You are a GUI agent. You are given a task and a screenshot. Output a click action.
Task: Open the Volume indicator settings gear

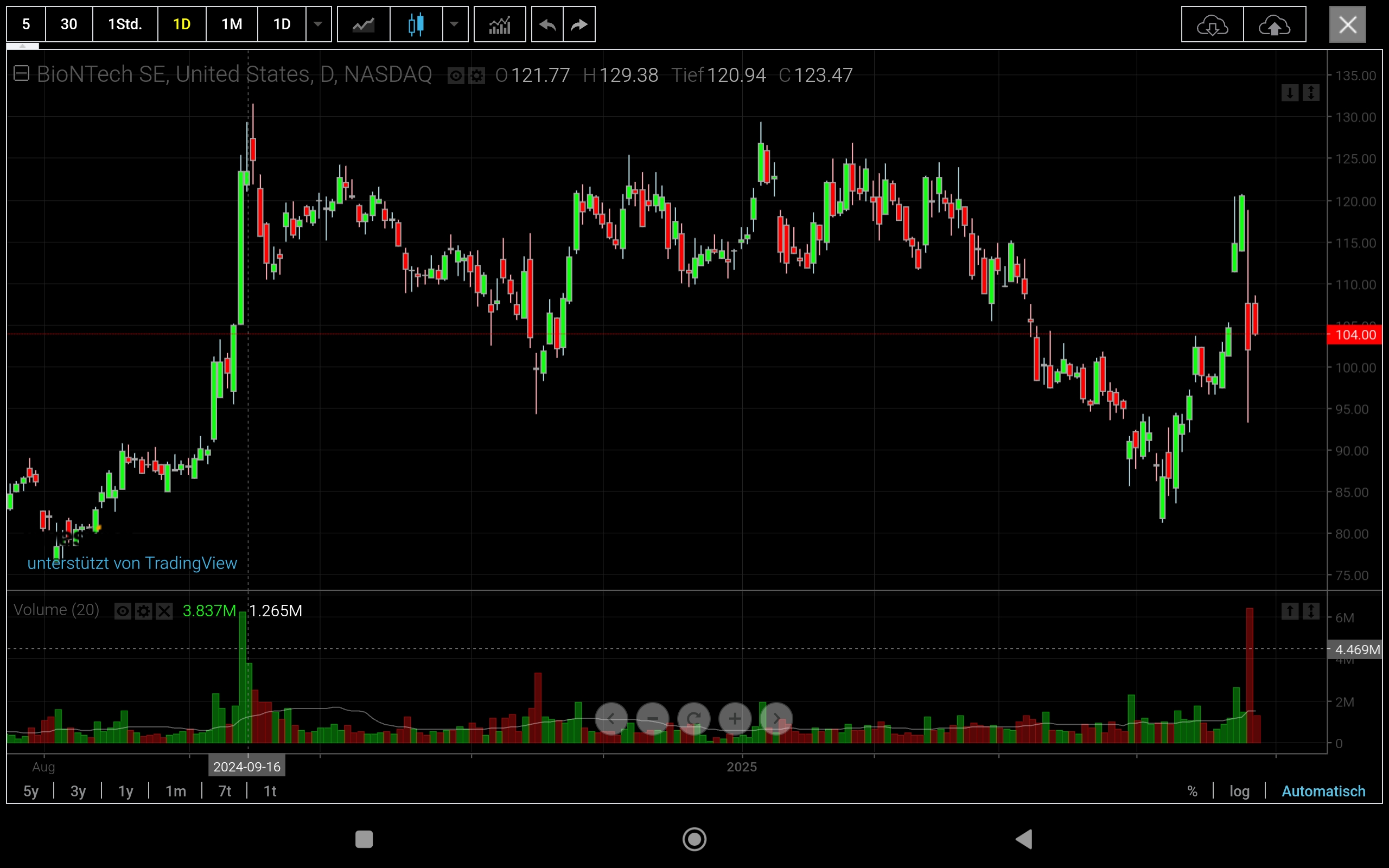pyautogui.click(x=143, y=611)
